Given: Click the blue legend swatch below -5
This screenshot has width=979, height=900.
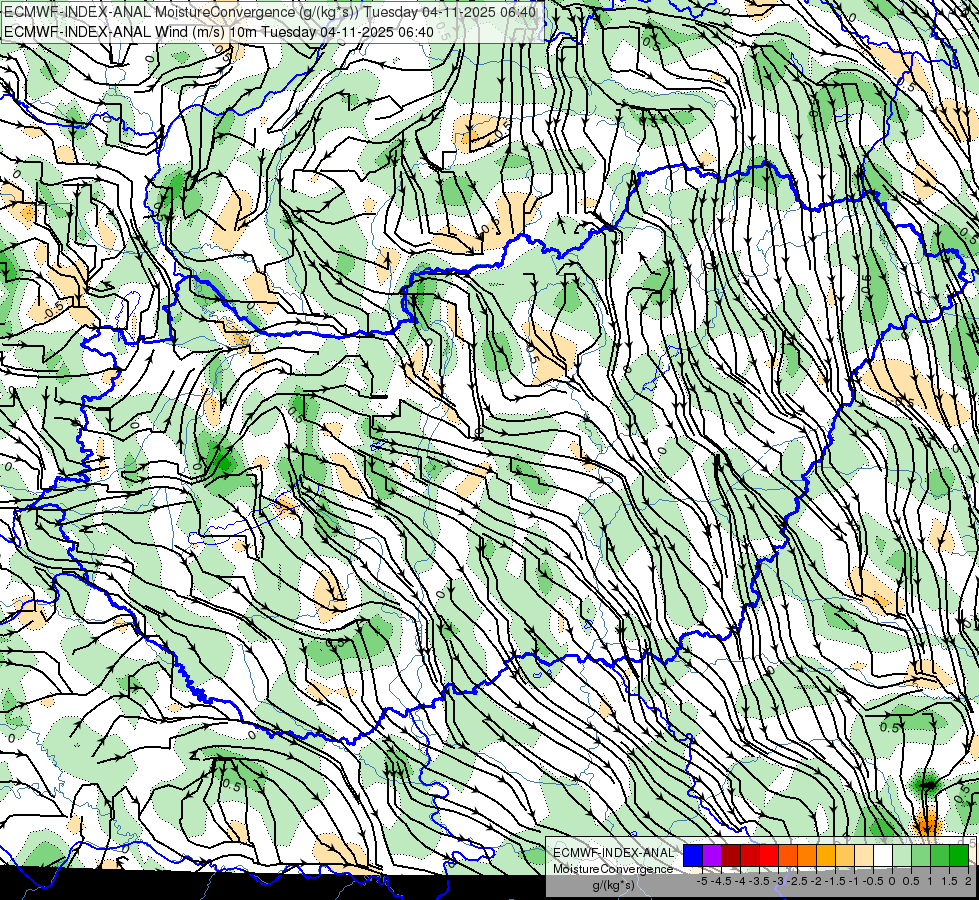Looking at the screenshot, I should click(x=693, y=855).
